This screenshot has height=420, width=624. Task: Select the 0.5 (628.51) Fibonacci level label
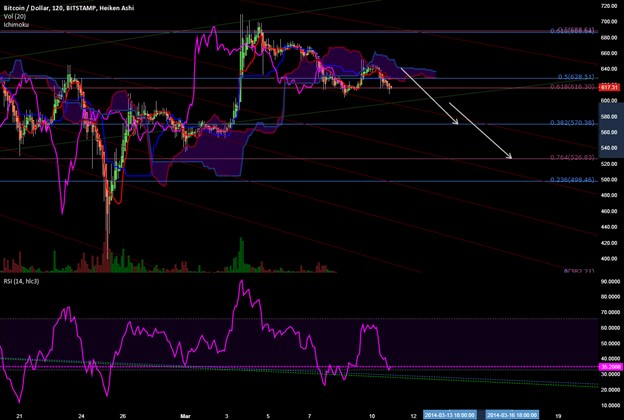[576, 77]
